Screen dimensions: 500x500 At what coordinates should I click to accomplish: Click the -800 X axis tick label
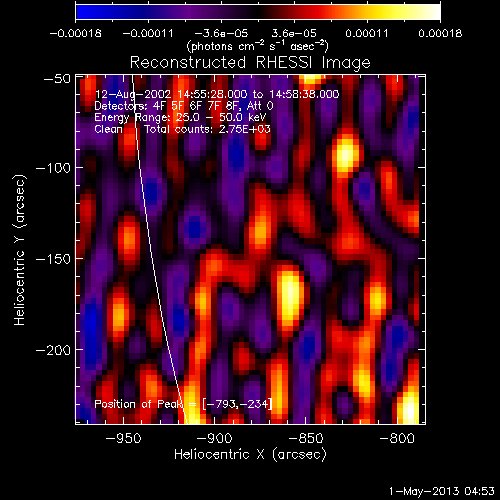click(x=397, y=438)
